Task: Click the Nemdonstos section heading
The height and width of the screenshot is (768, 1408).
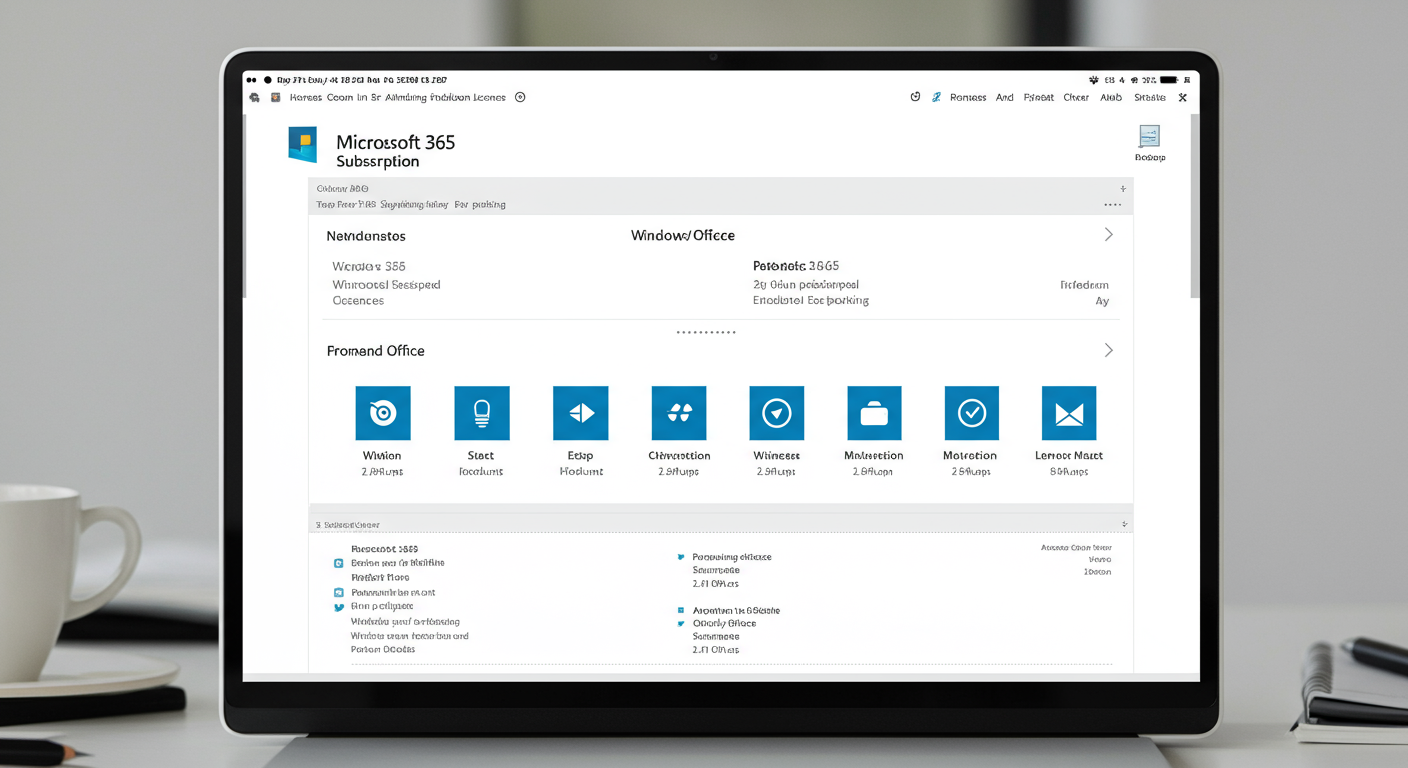Action: [366, 236]
